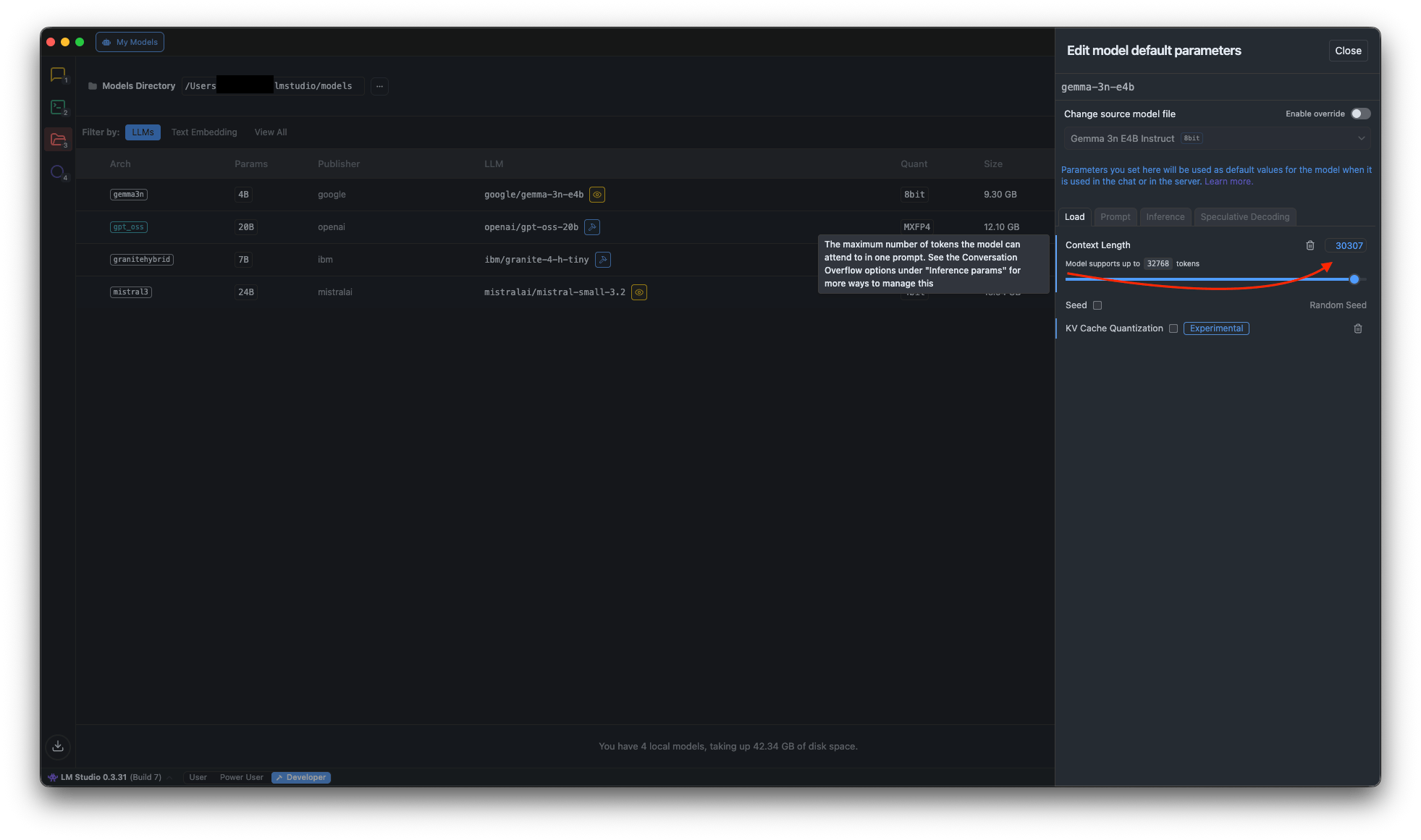Expand the Gemma 3n E4B Instruct dropdown
This screenshot has height=840, width=1421.
[x=1217, y=138]
